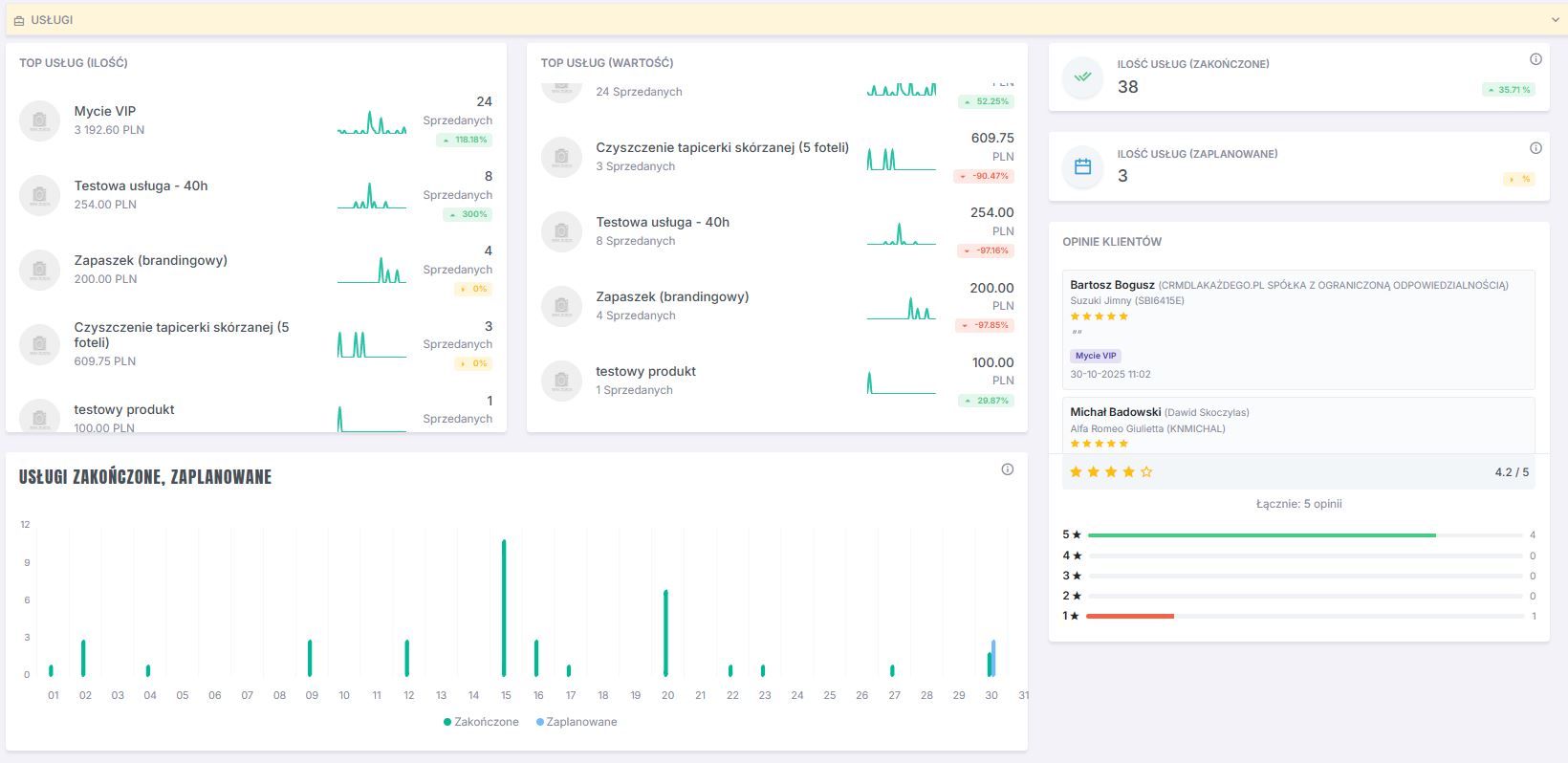Viewport: 1568px width, 763px height.
Task: Toggle Zakończone series in chart legend
Action: pyautogui.click(x=481, y=722)
